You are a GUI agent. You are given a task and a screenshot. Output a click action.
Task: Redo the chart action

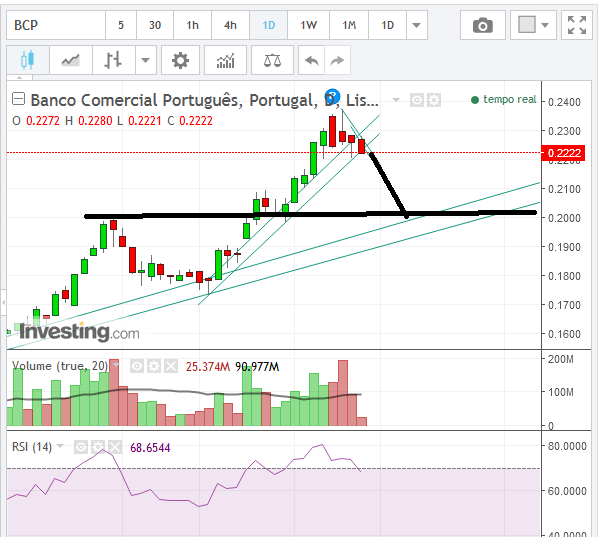[337, 60]
